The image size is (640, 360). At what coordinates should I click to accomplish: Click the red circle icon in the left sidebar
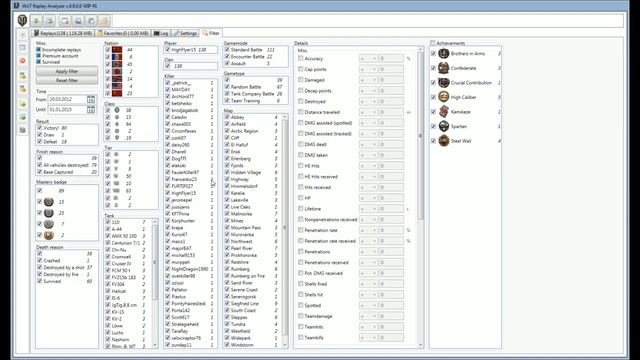(22, 60)
